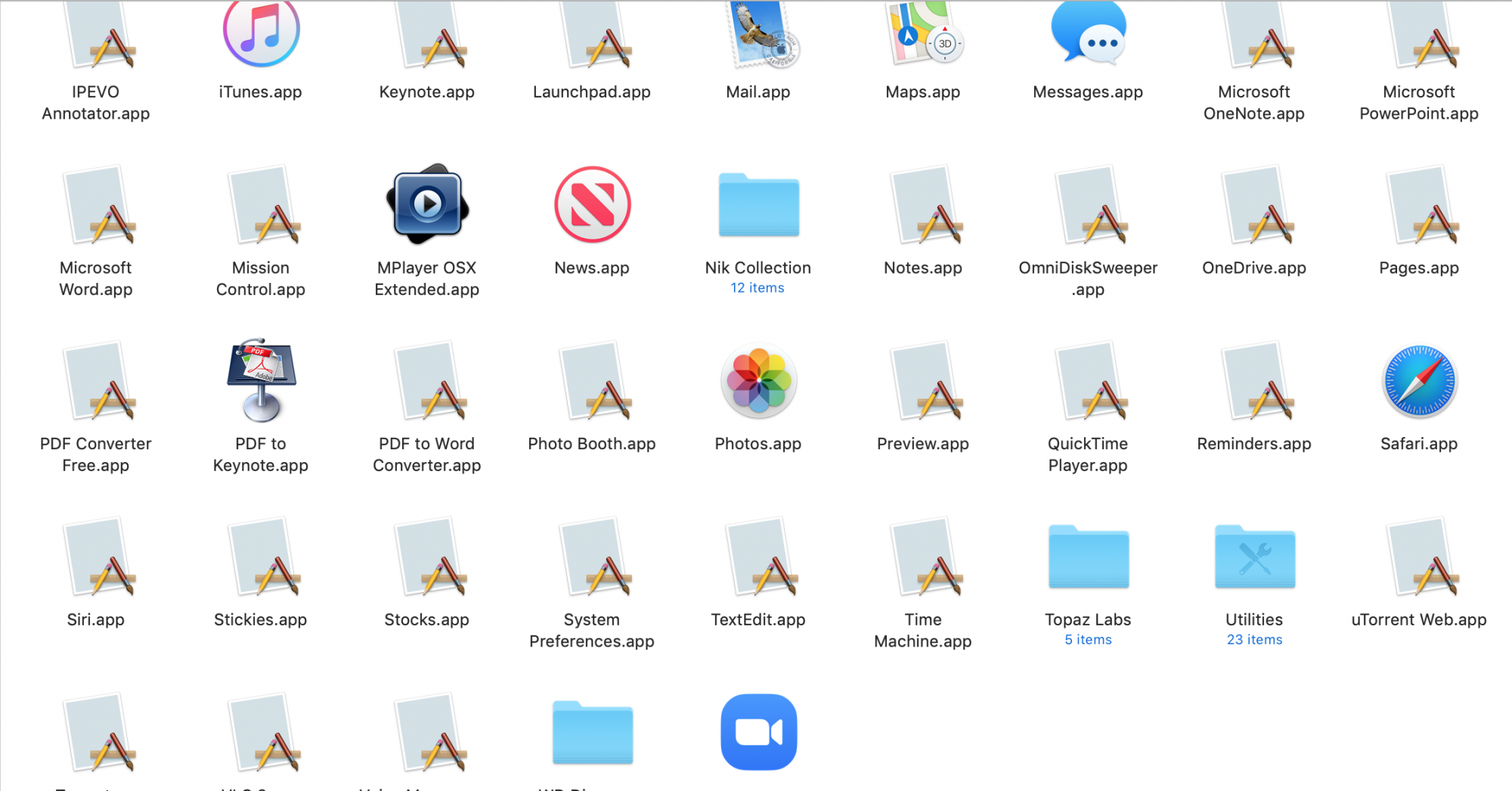Click the Microsoft PowerPoint.app icon
1512x791 pixels.
point(1423,35)
